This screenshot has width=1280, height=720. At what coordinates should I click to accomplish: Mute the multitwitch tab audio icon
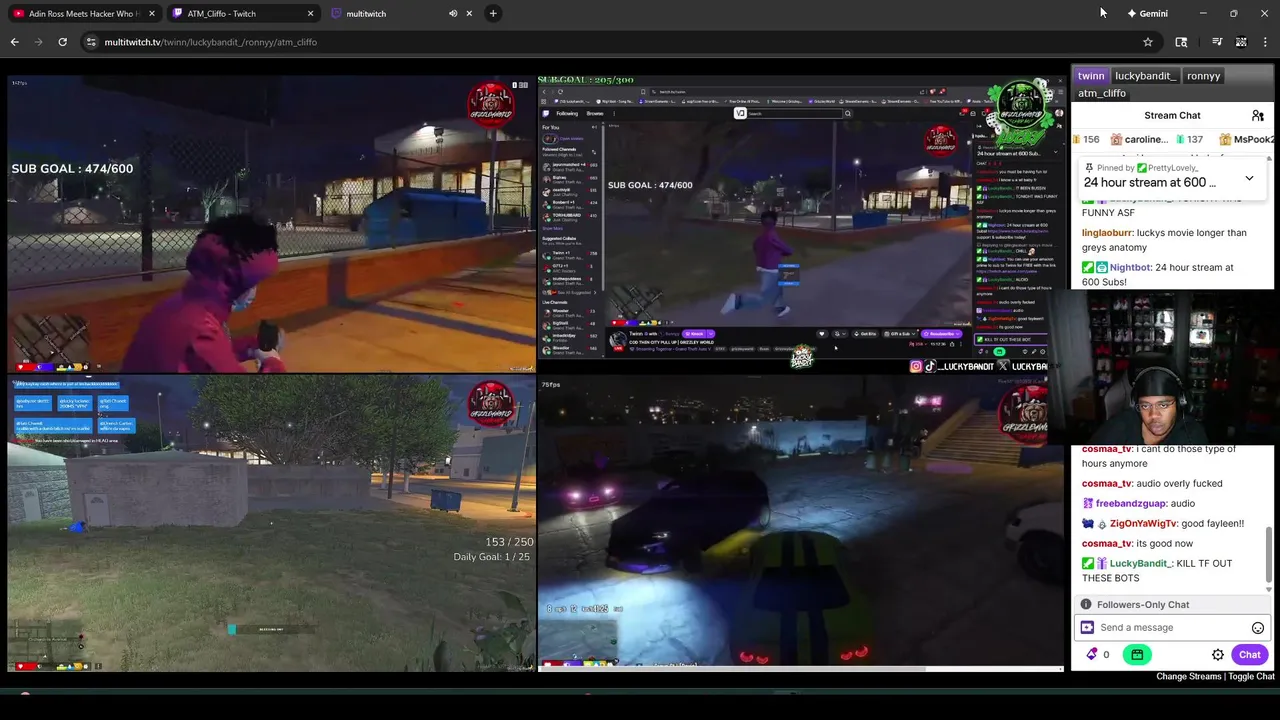pos(453,13)
